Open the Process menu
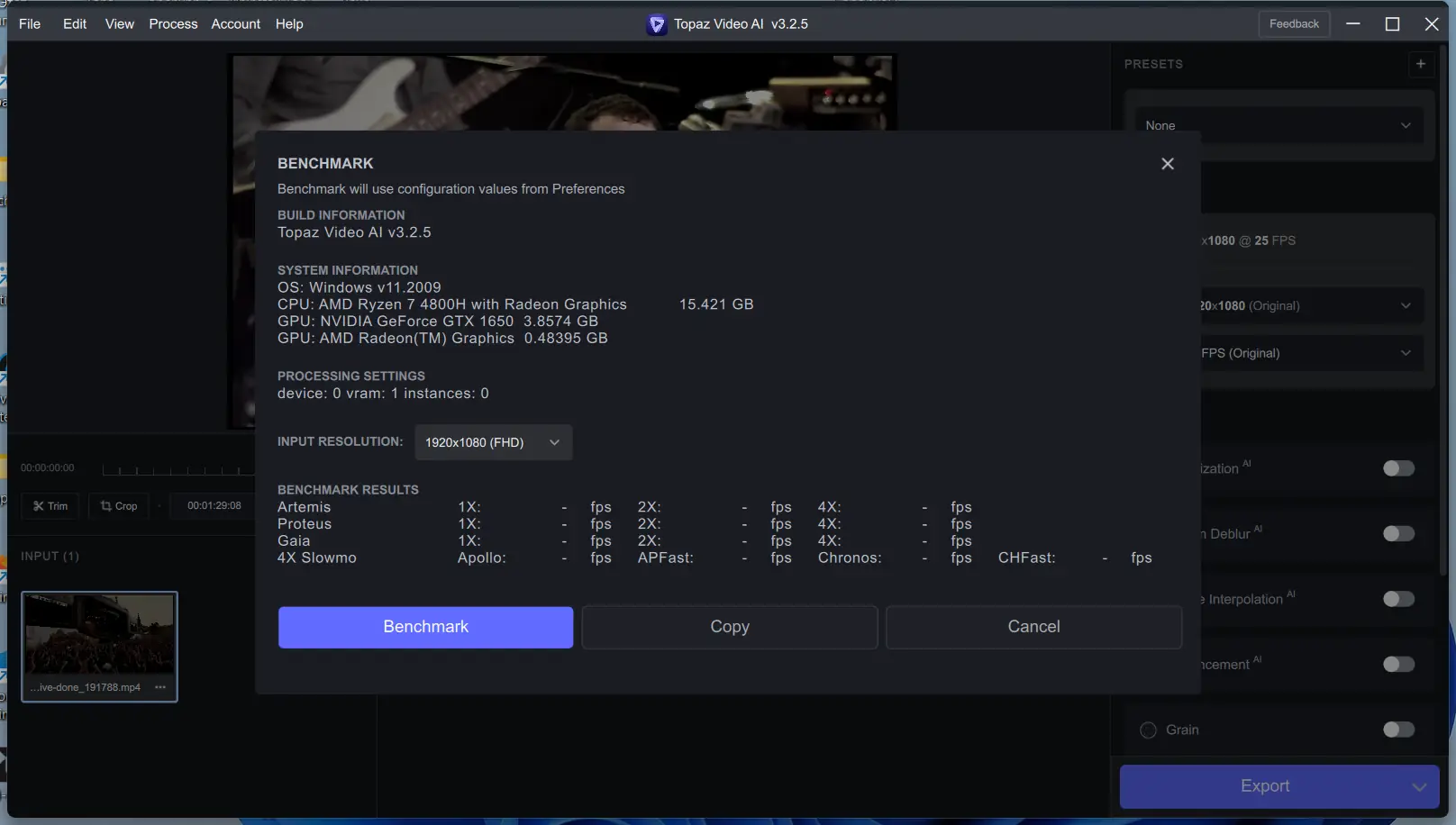This screenshot has width=1456, height=825. coord(173,24)
